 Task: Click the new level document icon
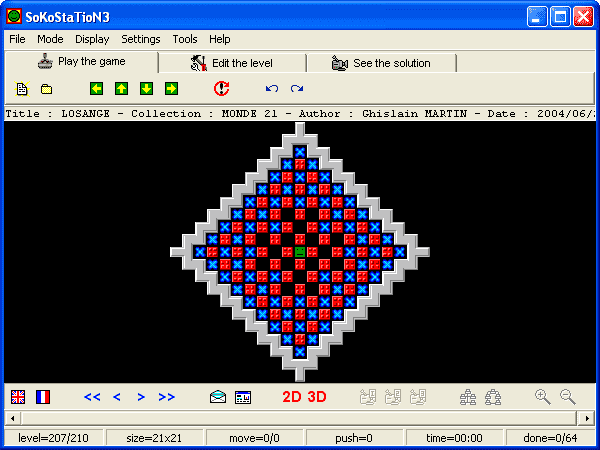click(x=22, y=89)
